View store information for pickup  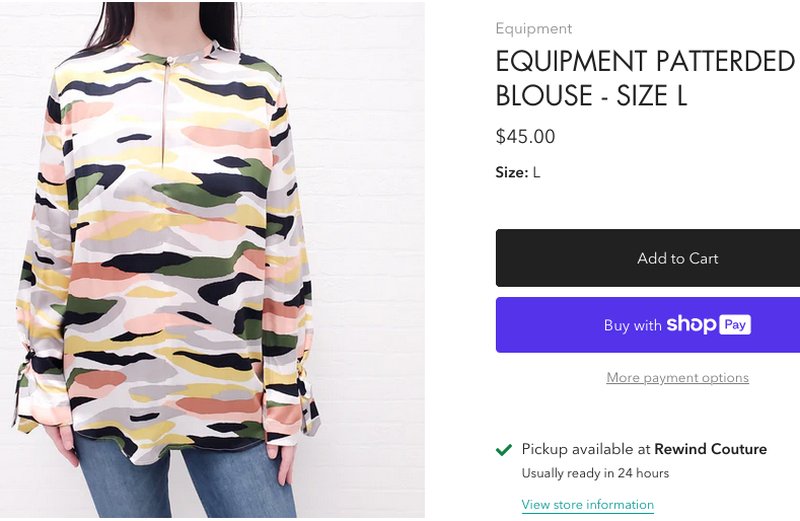pyautogui.click(x=587, y=505)
